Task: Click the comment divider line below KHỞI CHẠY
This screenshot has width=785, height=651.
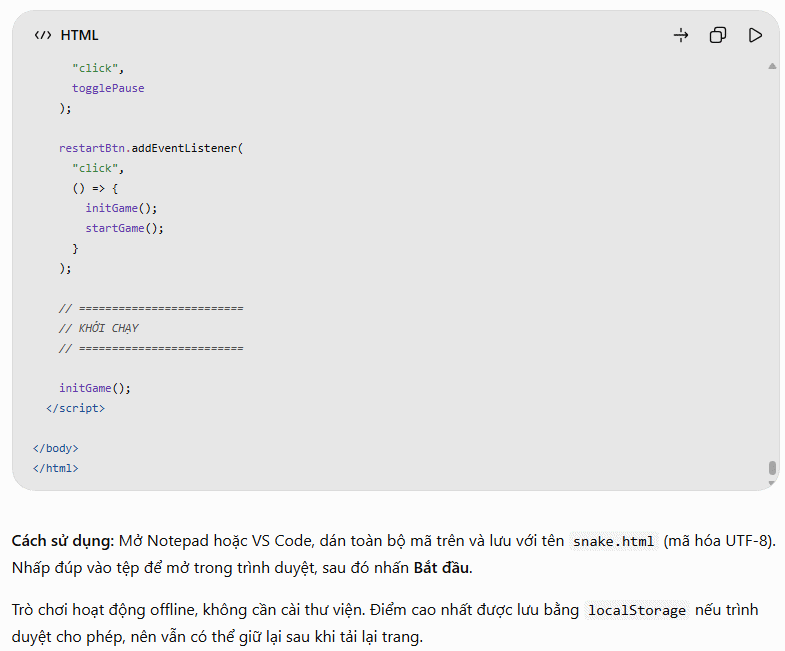Action: [151, 348]
